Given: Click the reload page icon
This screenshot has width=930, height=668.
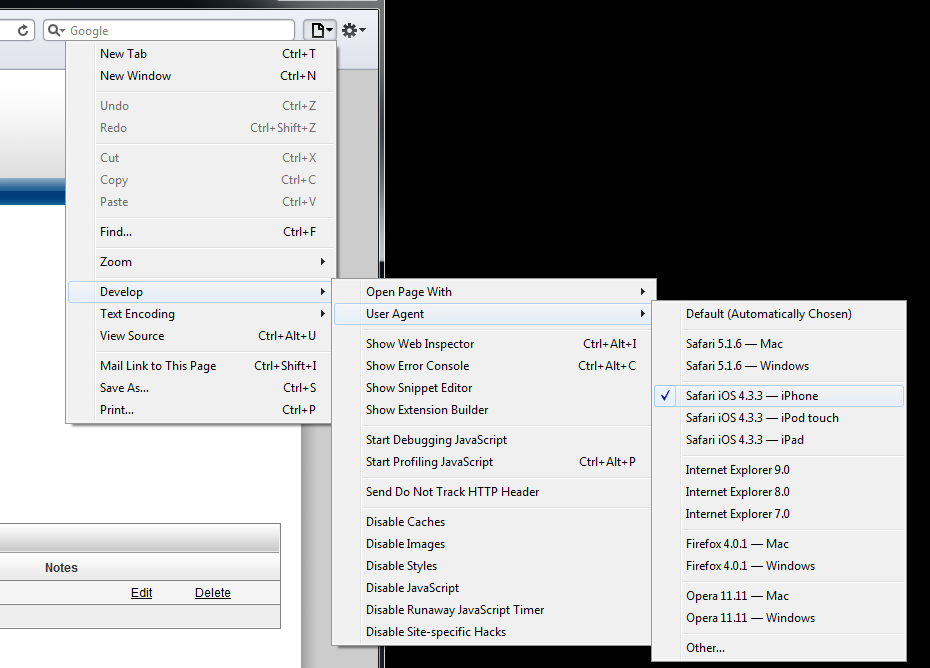Looking at the screenshot, I should coord(23,30).
